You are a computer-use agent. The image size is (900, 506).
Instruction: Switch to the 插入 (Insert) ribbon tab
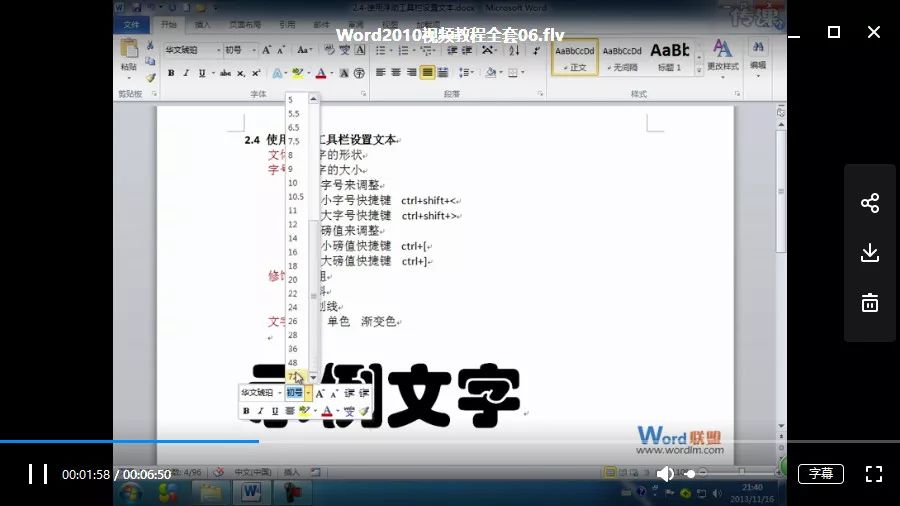[203, 24]
